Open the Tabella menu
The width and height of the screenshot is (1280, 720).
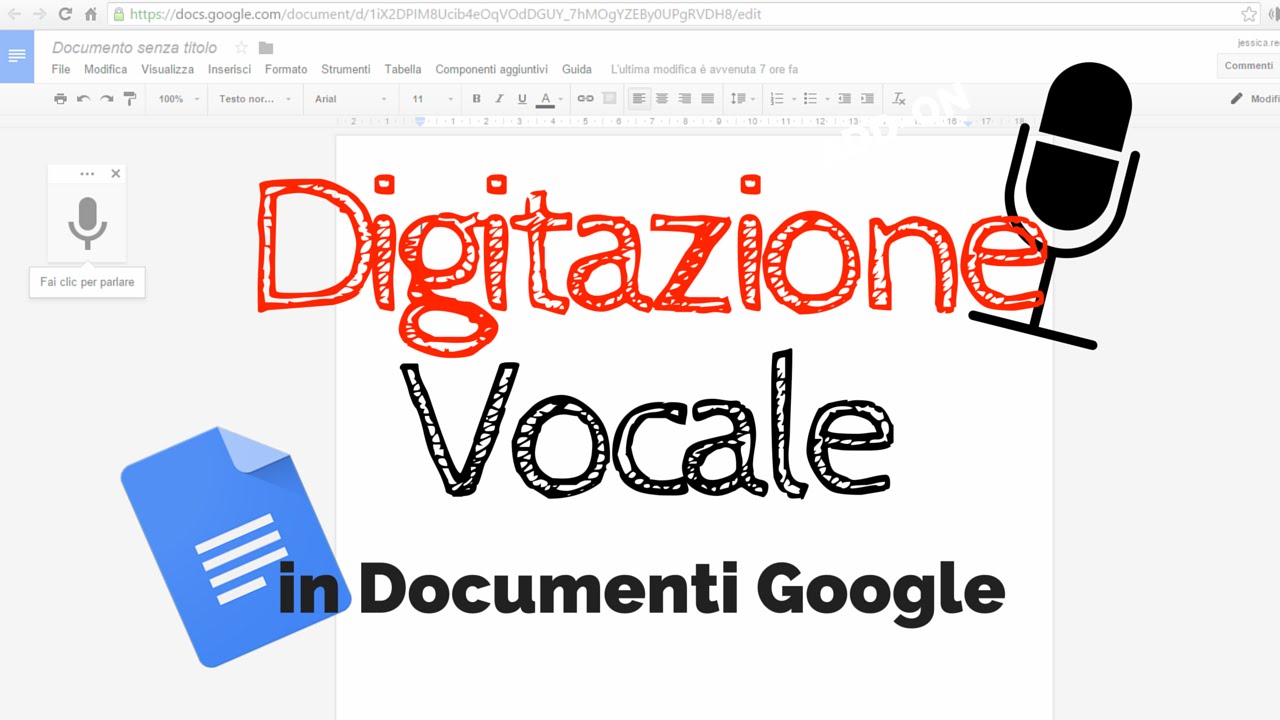403,70
